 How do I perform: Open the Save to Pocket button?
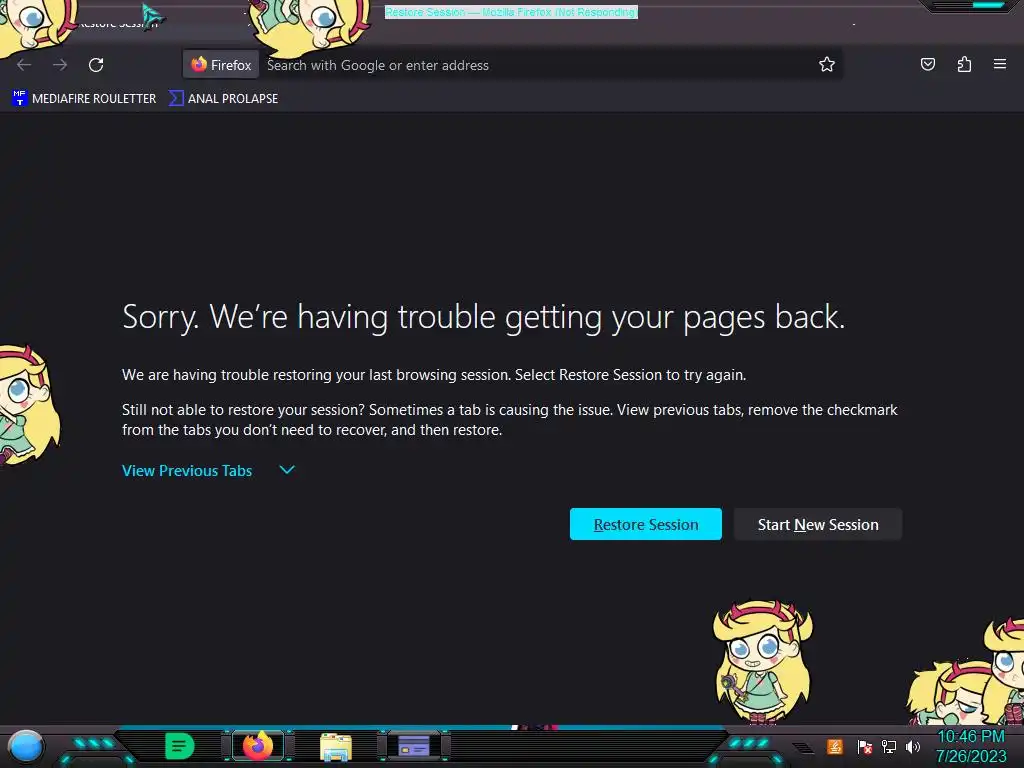click(927, 64)
